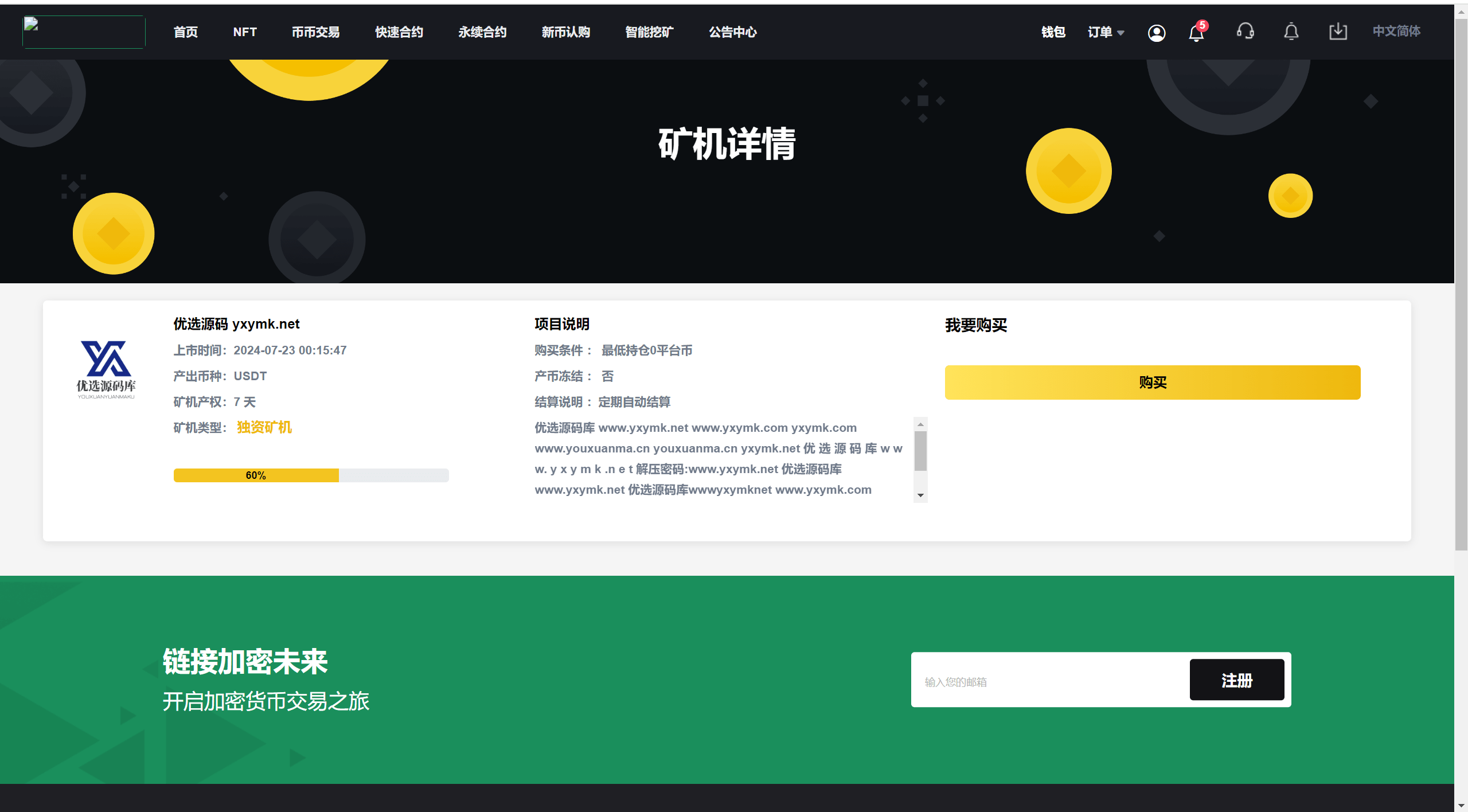This screenshot has width=1468, height=812.
Task: Click the 矿机详情 page title
Action: [x=727, y=143]
